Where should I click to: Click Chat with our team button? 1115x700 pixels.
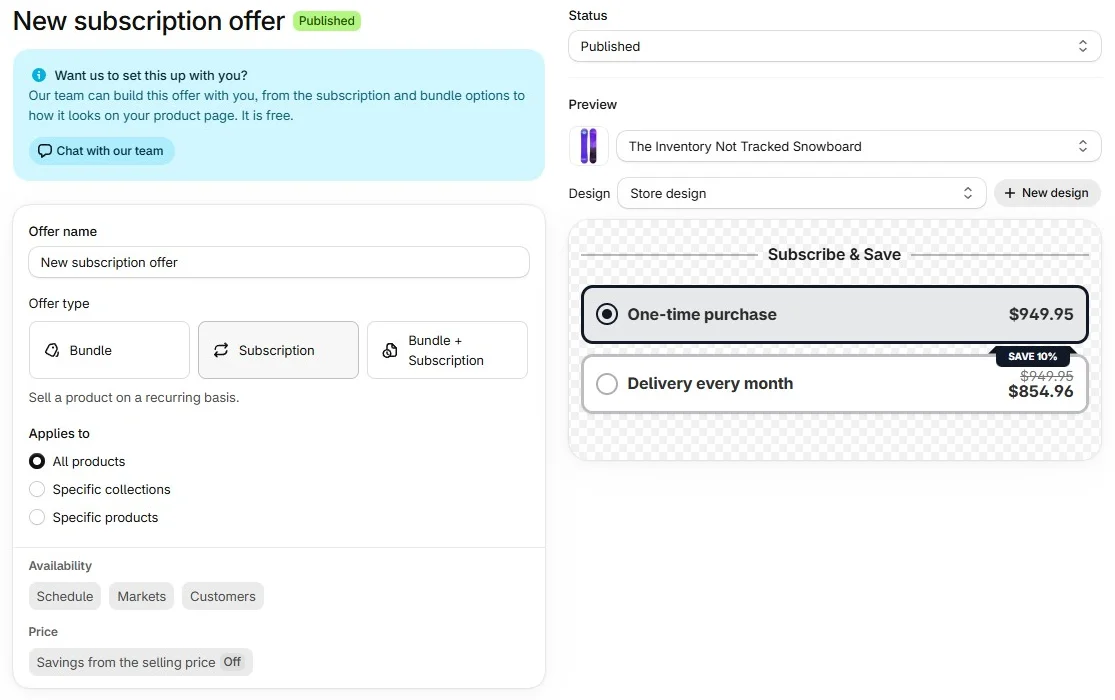(x=101, y=151)
